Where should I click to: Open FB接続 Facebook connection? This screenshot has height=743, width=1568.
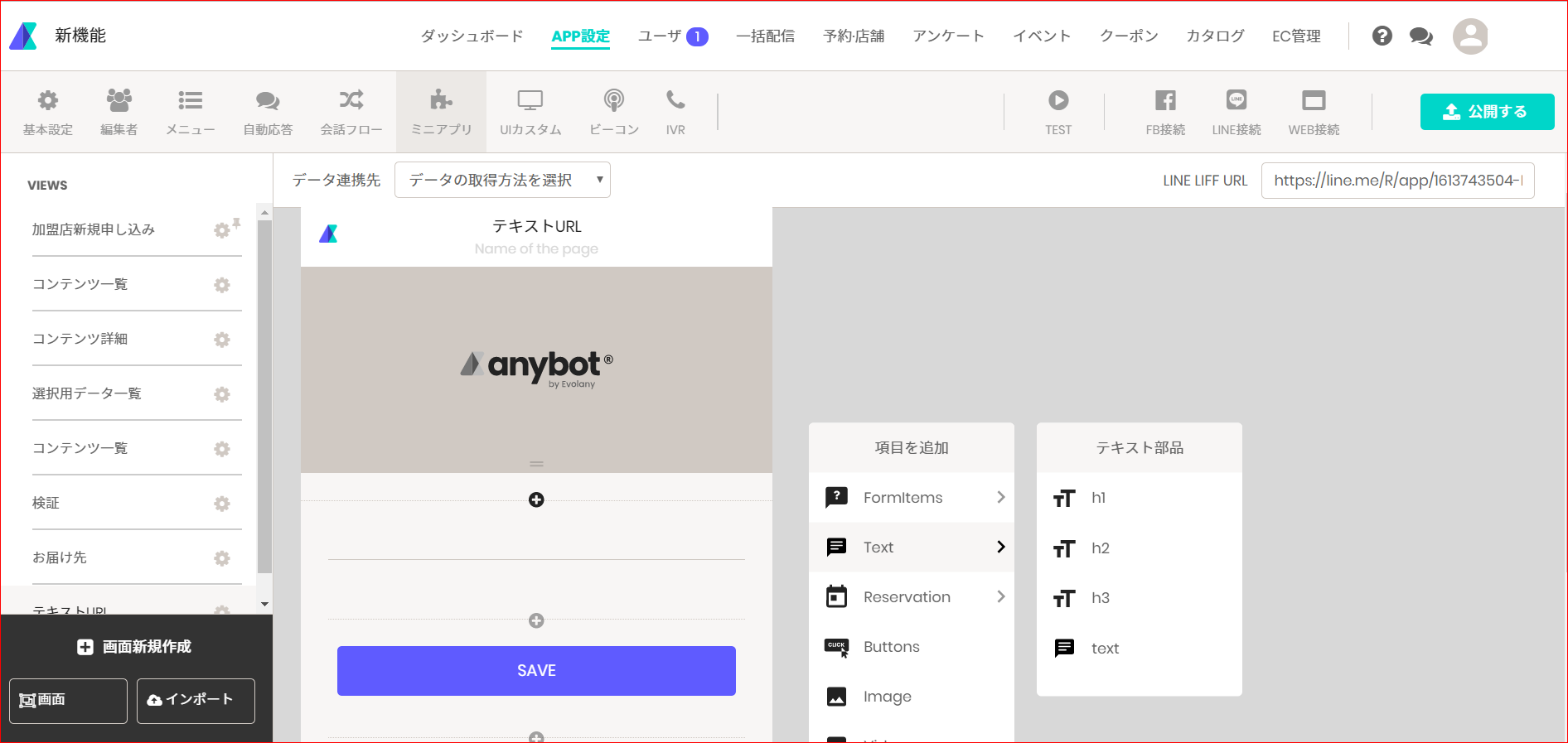point(1165,112)
